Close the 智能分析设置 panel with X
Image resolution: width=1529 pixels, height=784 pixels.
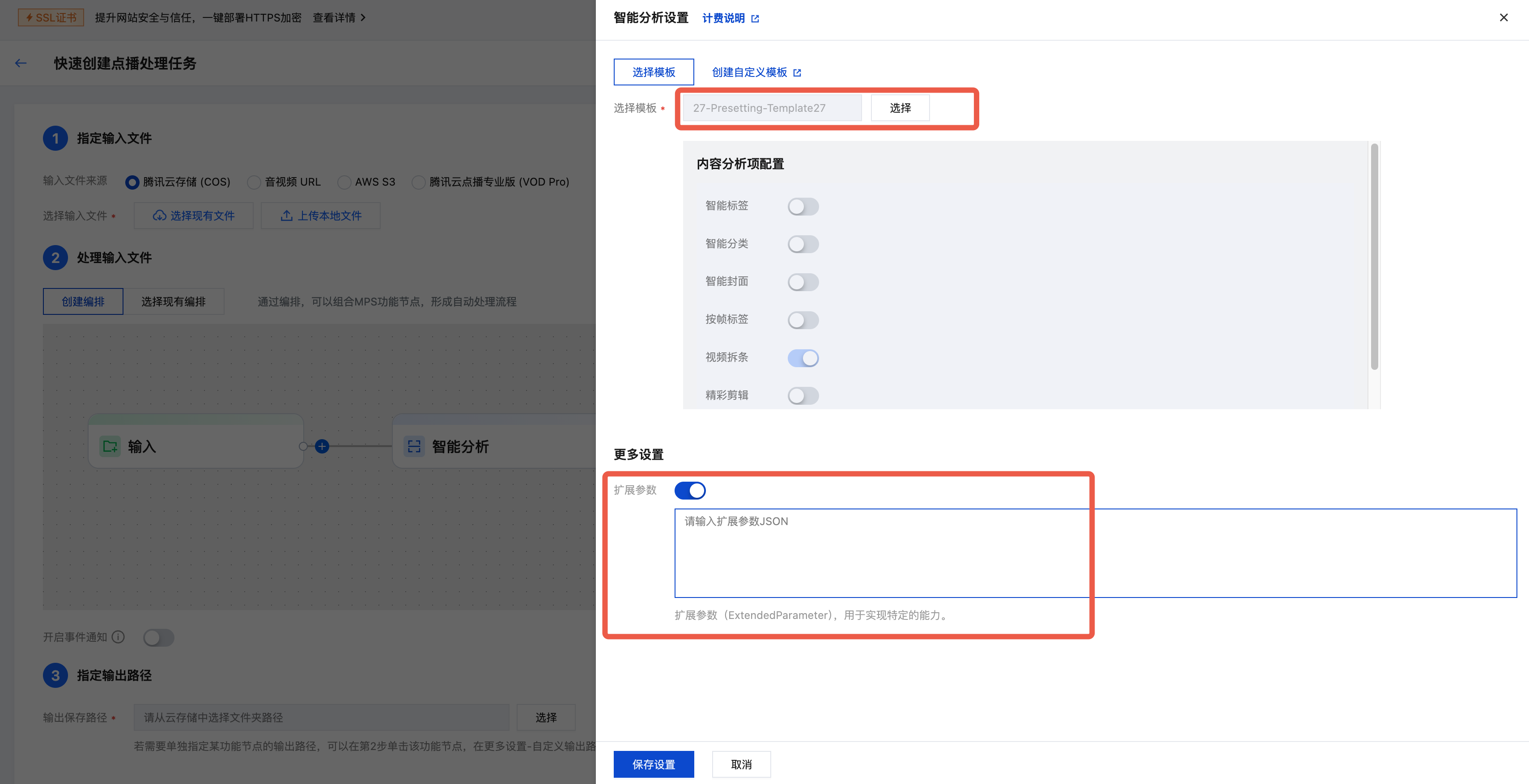[1504, 18]
